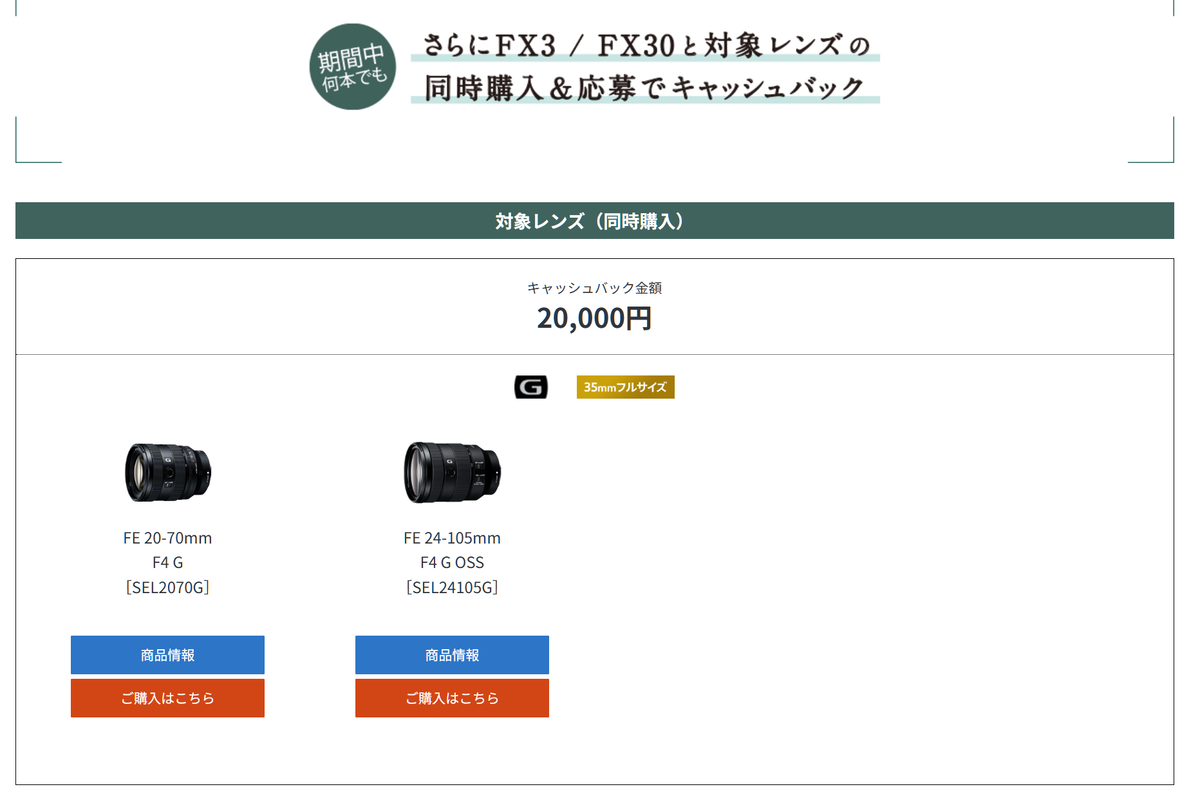Click the 対象レンズ（同時購入）header bar
1200x796 pixels.
pos(594,221)
